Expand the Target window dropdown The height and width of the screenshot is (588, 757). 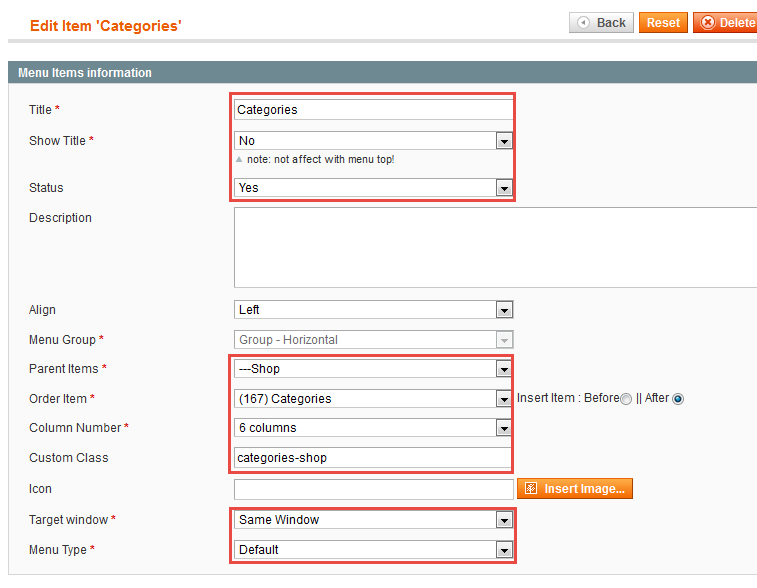coord(373,519)
